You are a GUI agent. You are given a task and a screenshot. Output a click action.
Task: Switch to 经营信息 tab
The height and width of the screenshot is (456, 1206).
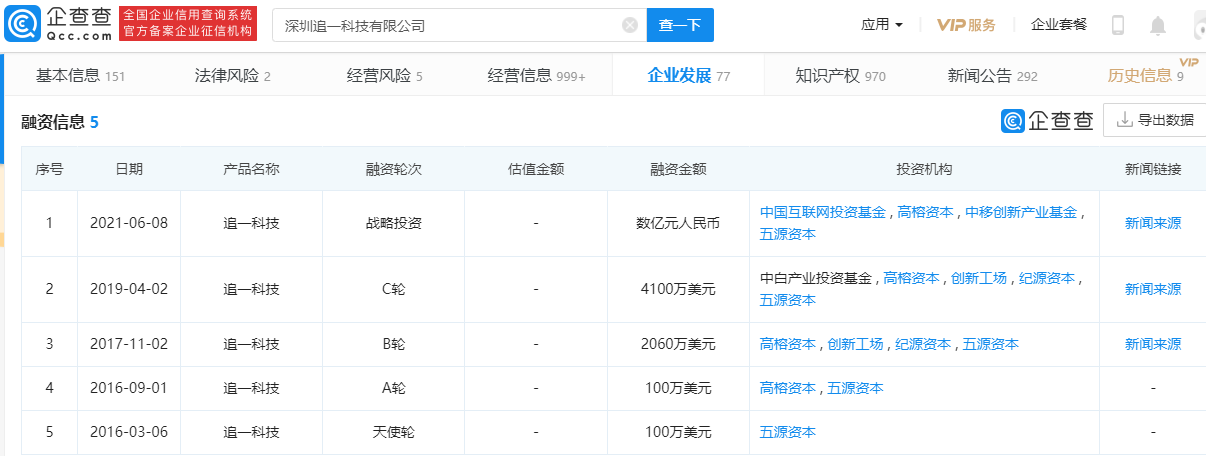tap(537, 75)
